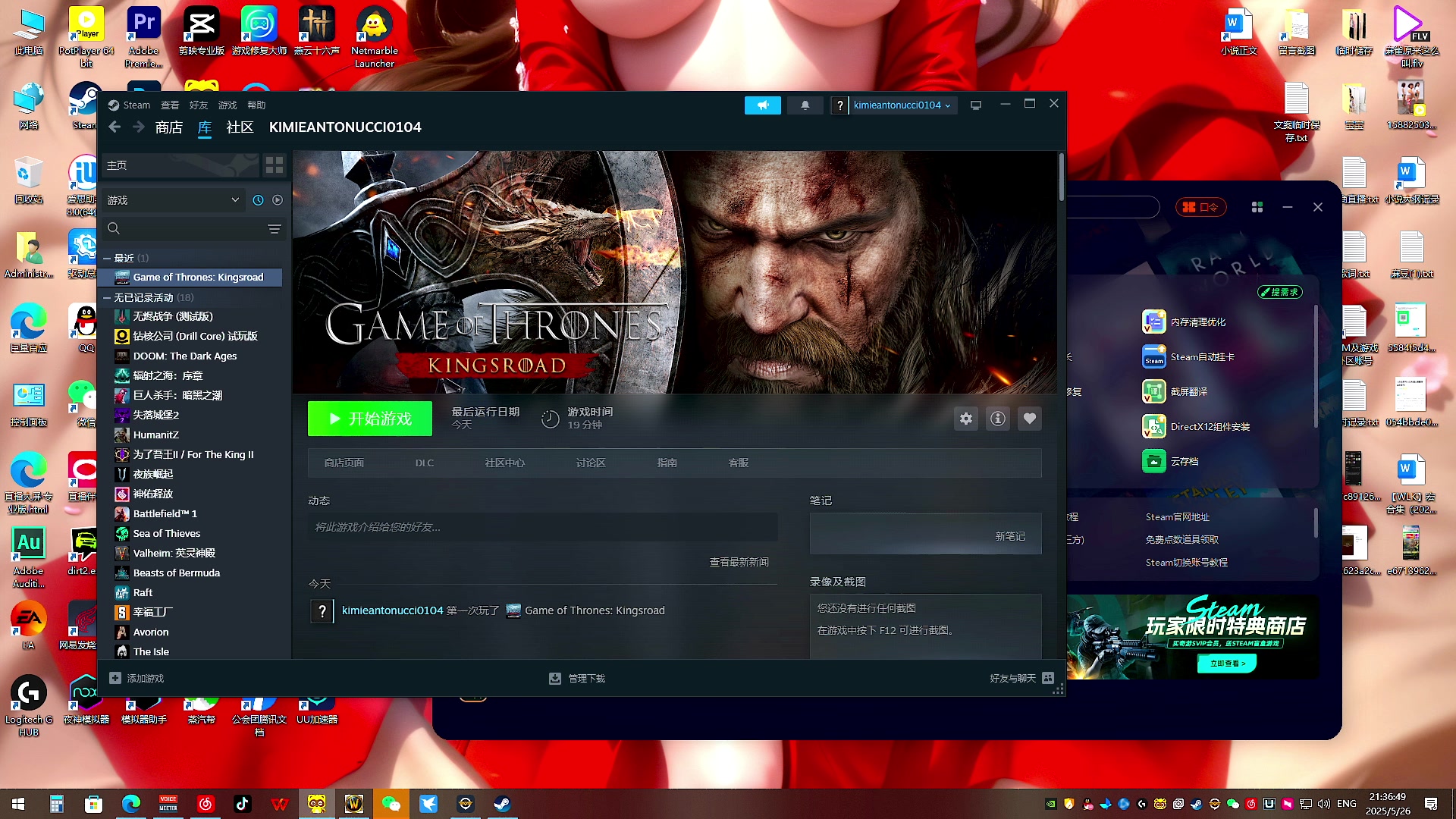The height and width of the screenshot is (819, 1456).
Task: Click cloud save icon in side panel
Action: pos(1154,462)
